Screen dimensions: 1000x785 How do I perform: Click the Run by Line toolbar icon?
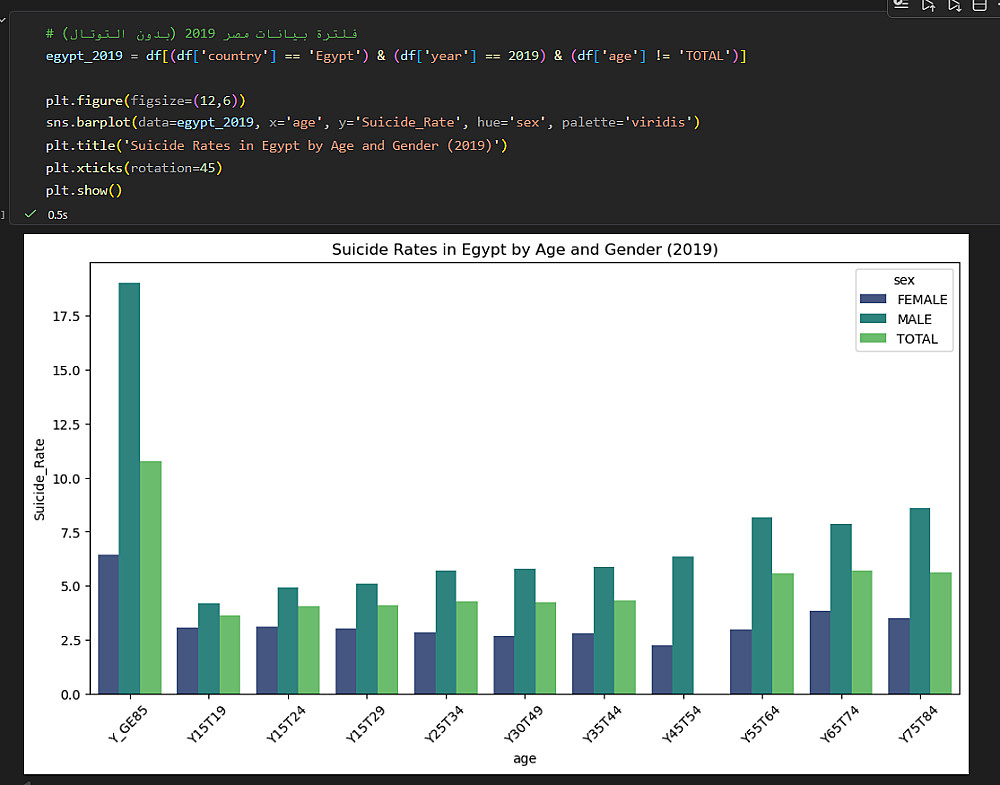tap(902, 5)
